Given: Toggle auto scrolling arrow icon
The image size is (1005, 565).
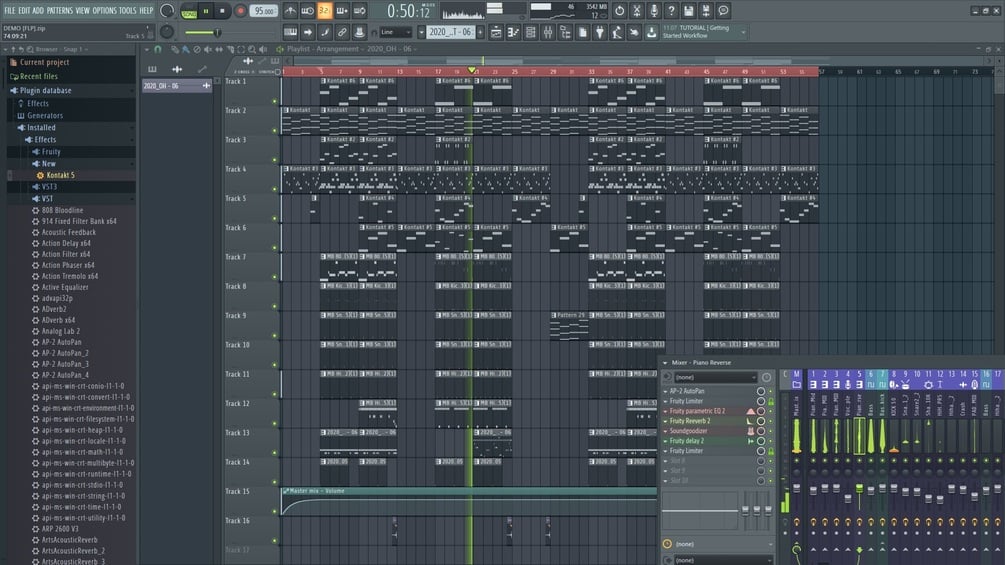Looking at the screenshot, I should pyautogui.click(x=308, y=32).
